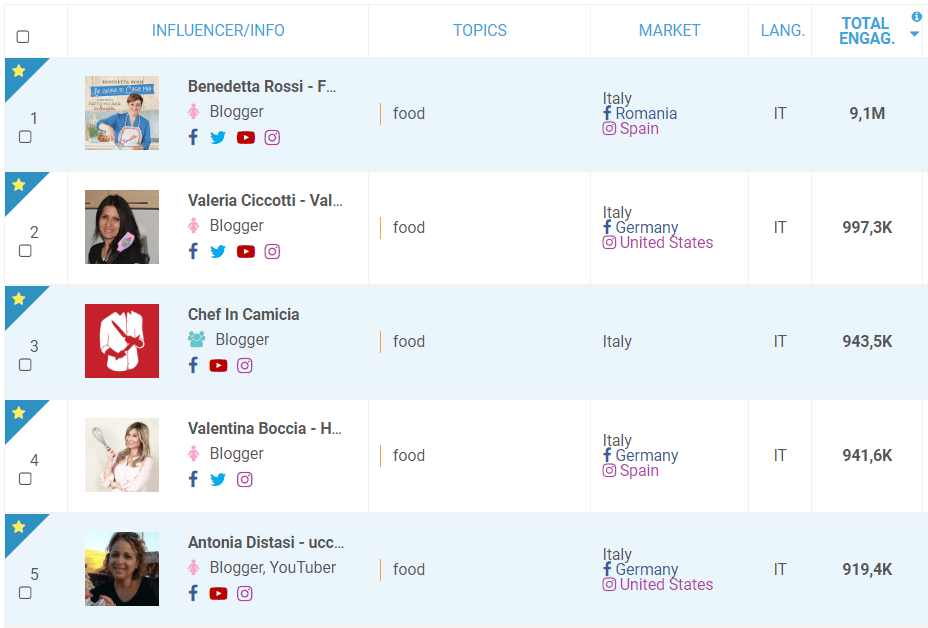Check the checkbox for row 4
928x628 pixels.
(x=25, y=478)
